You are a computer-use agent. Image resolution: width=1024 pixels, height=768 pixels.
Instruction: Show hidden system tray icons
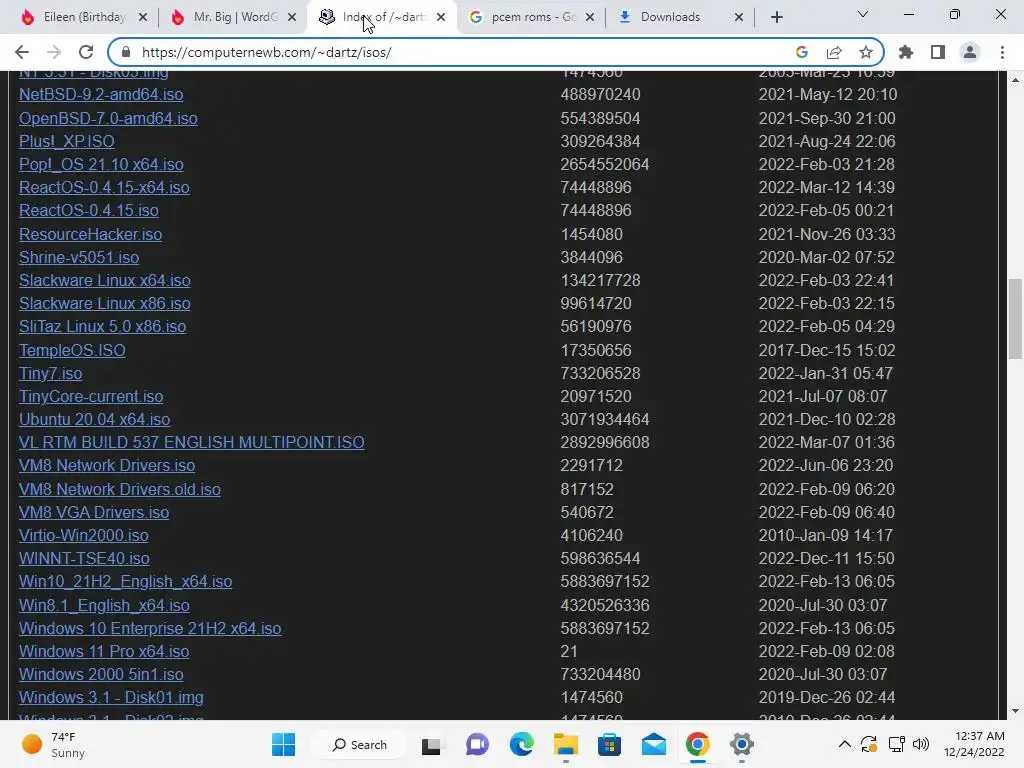[x=844, y=744]
